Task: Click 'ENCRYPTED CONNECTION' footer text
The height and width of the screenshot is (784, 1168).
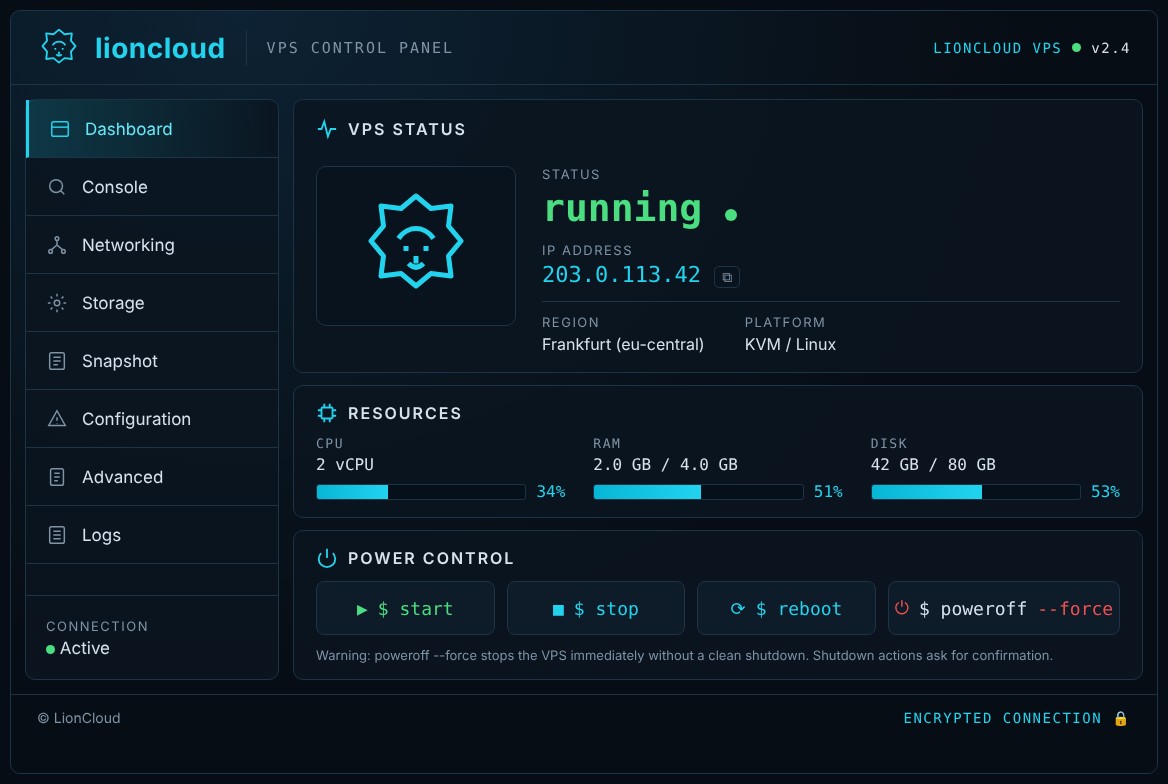Action: pyautogui.click(x=1002, y=718)
